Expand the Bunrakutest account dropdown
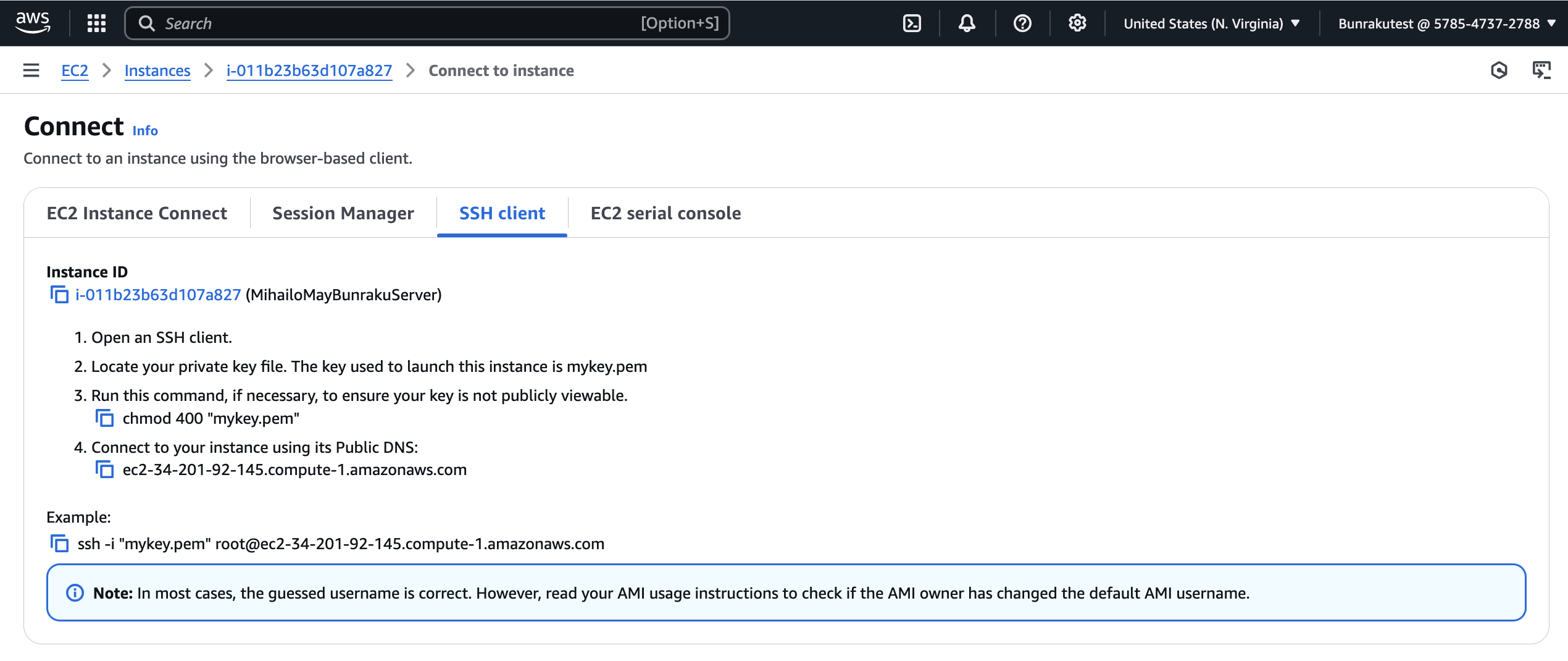 [x=1446, y=23]
